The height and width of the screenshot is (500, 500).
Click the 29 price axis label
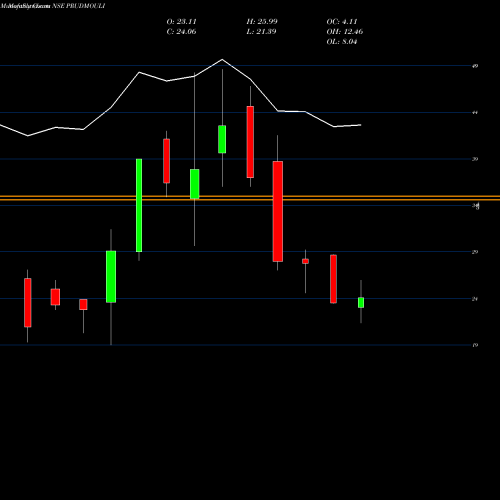click(475, 252)
